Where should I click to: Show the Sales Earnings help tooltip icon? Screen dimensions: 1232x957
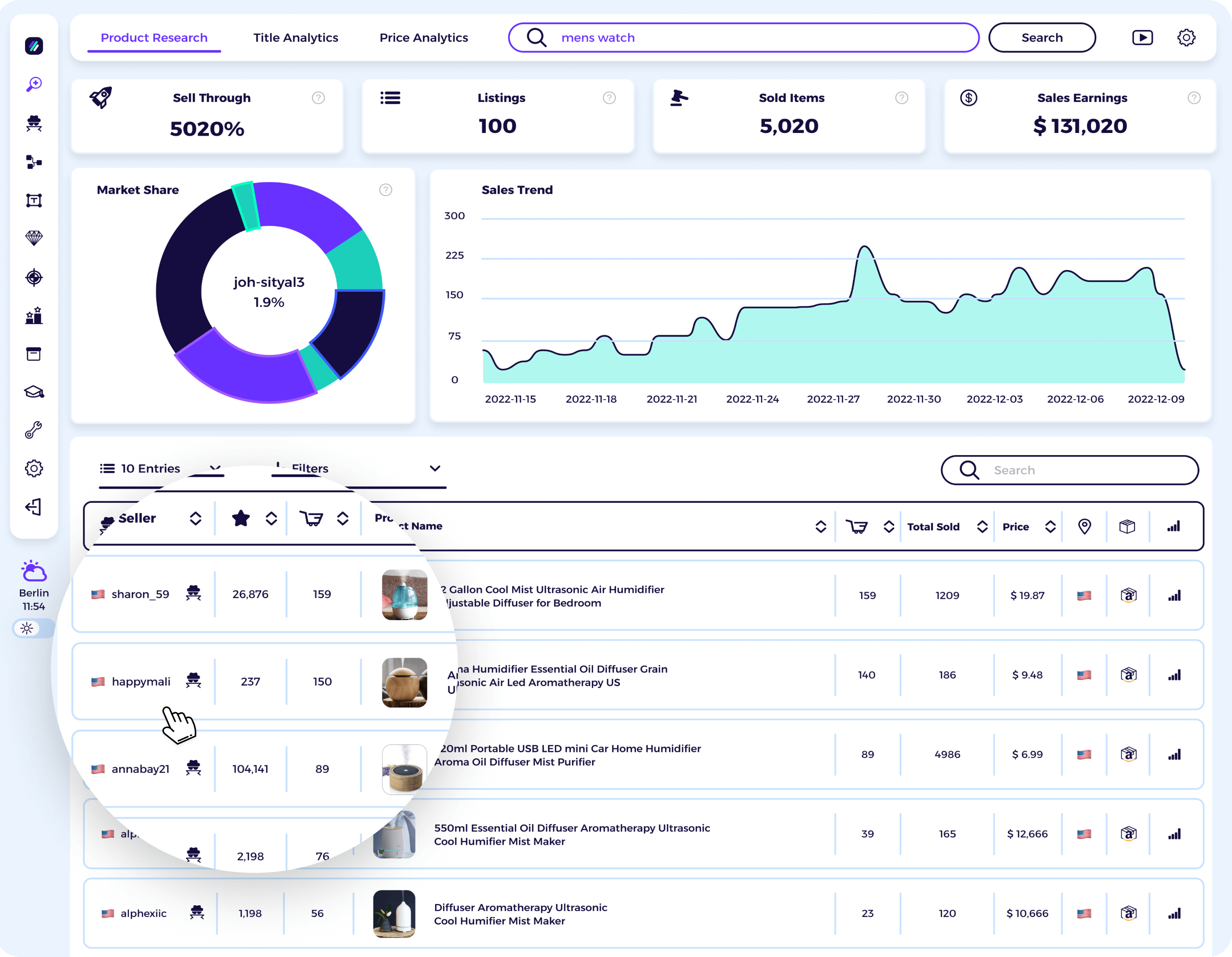point(1194,98)
